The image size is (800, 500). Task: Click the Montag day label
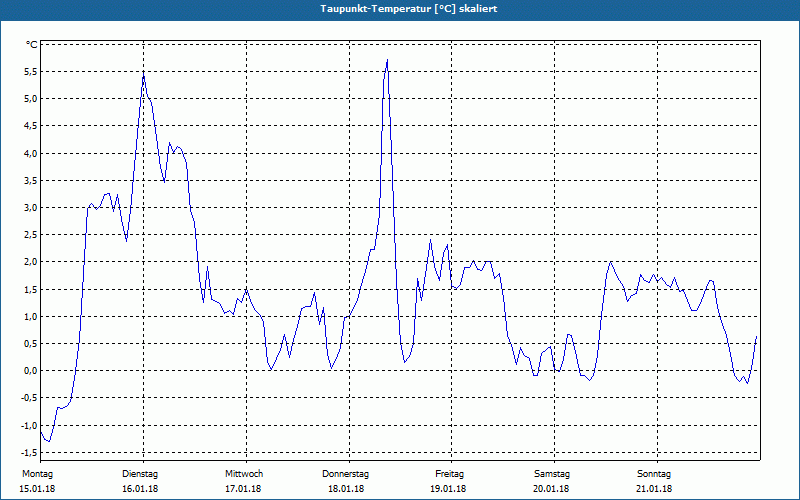point(37,474)
